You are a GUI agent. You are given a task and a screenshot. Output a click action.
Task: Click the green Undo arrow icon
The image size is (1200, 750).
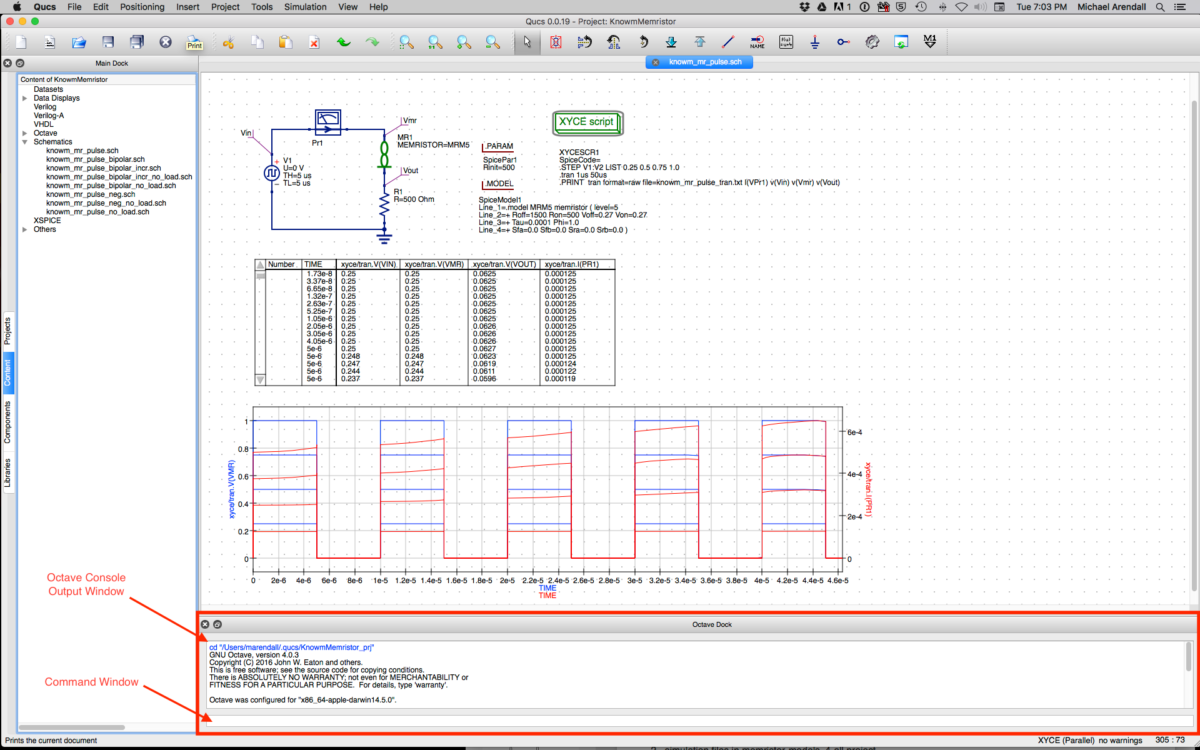pos(343,43)
